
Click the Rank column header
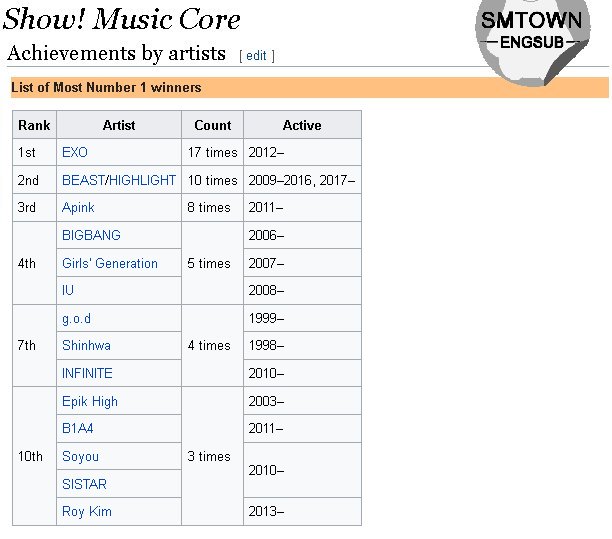click(34, 125)
